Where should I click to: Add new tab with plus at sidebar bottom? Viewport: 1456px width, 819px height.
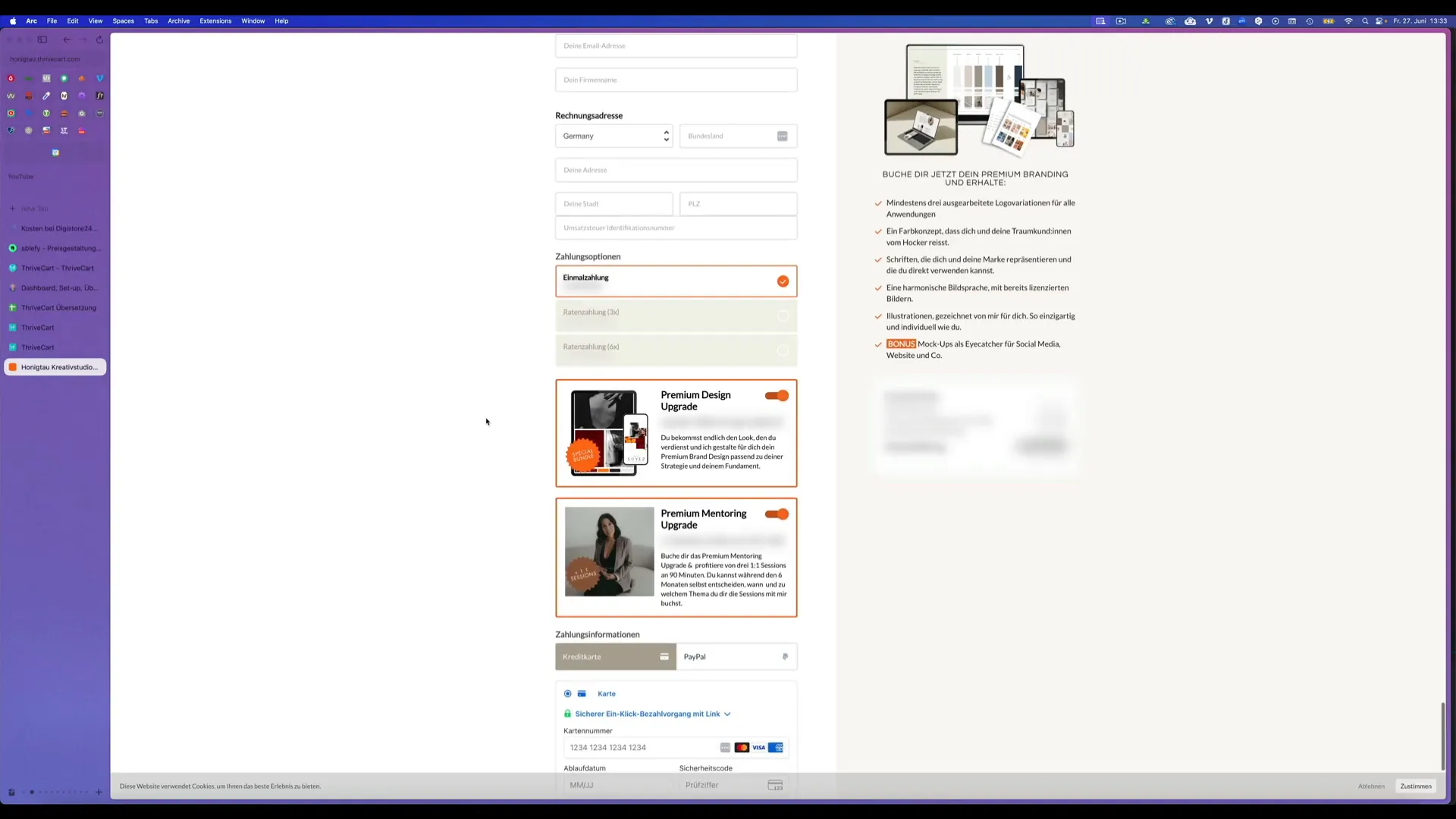[x=99, y=792]
